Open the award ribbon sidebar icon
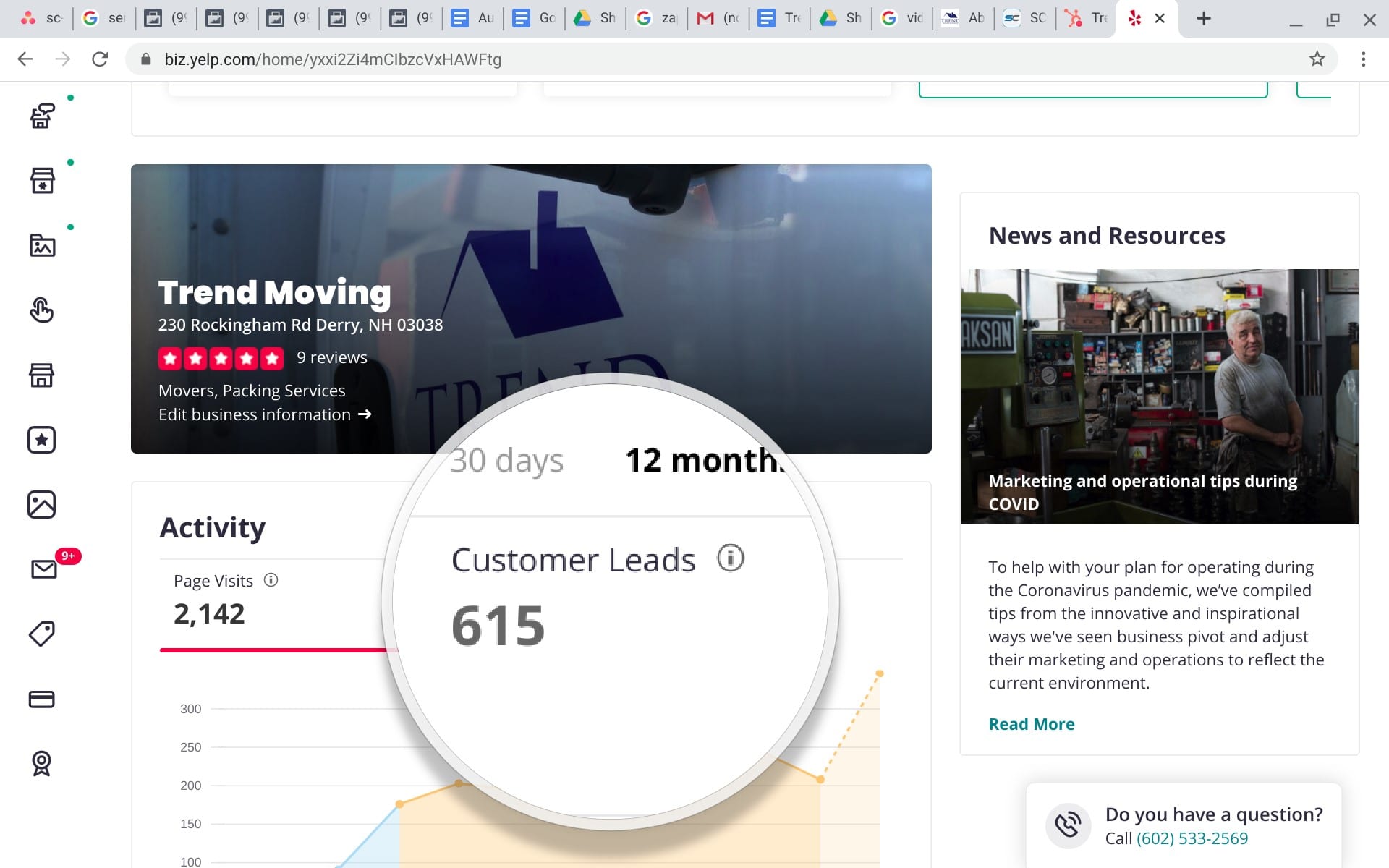The height and width of the screenshot is (868, 1389). [x=42, y=763]
